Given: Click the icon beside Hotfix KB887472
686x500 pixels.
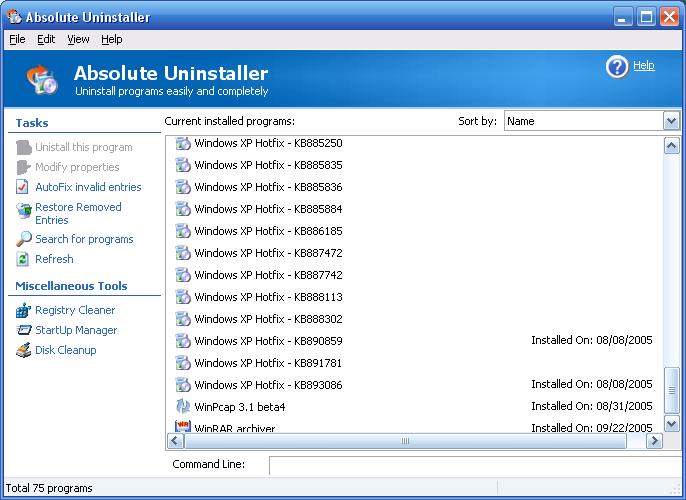Looking at the screenshot, I should [x=183, y=253].
